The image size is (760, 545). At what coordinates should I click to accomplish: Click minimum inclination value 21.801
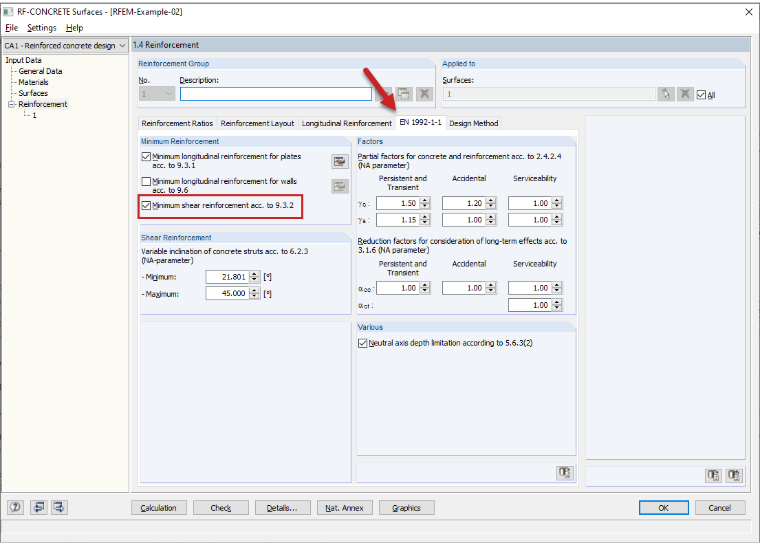point(227,277)
